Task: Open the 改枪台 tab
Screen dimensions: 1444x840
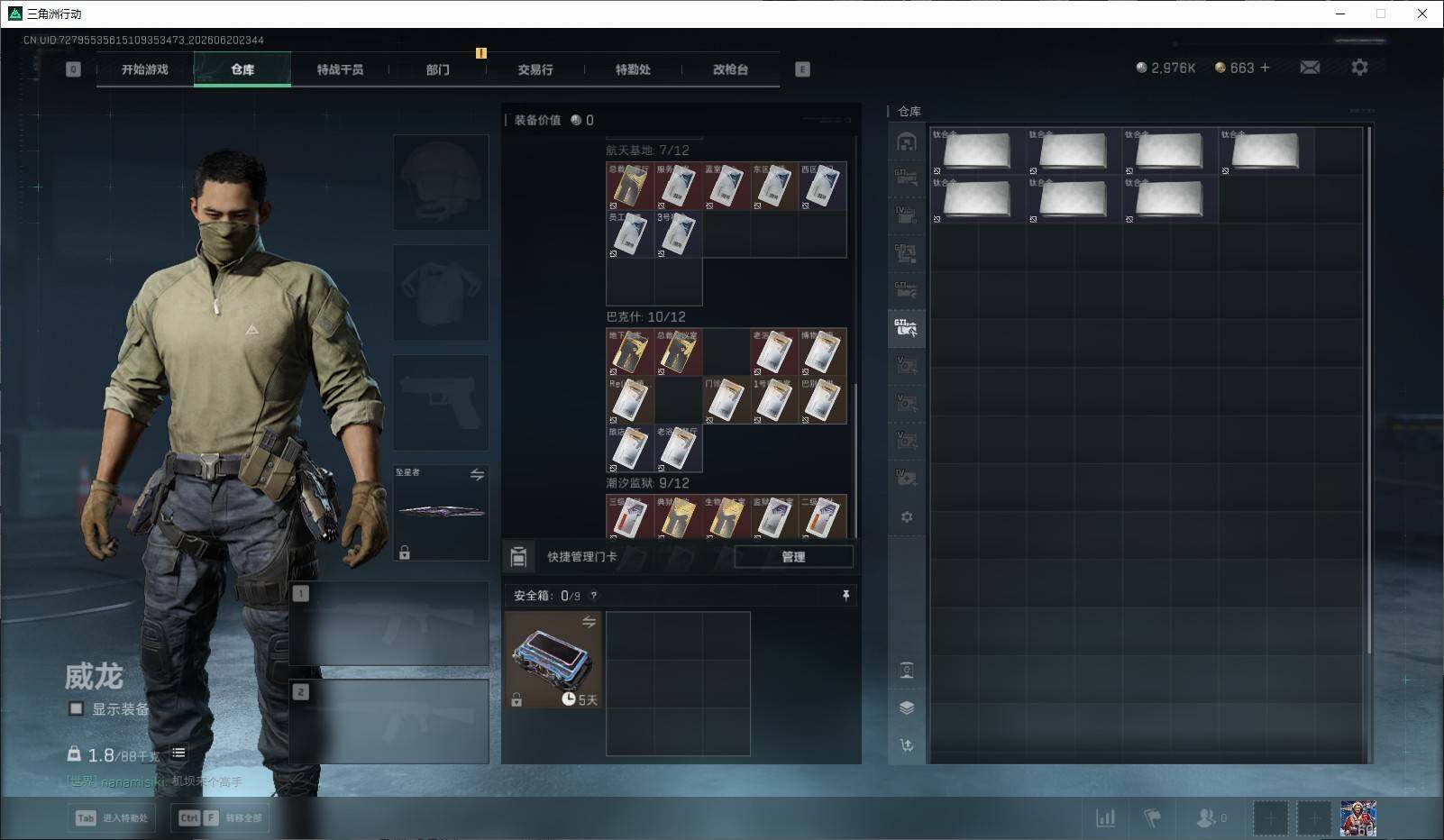Action: 730,69
